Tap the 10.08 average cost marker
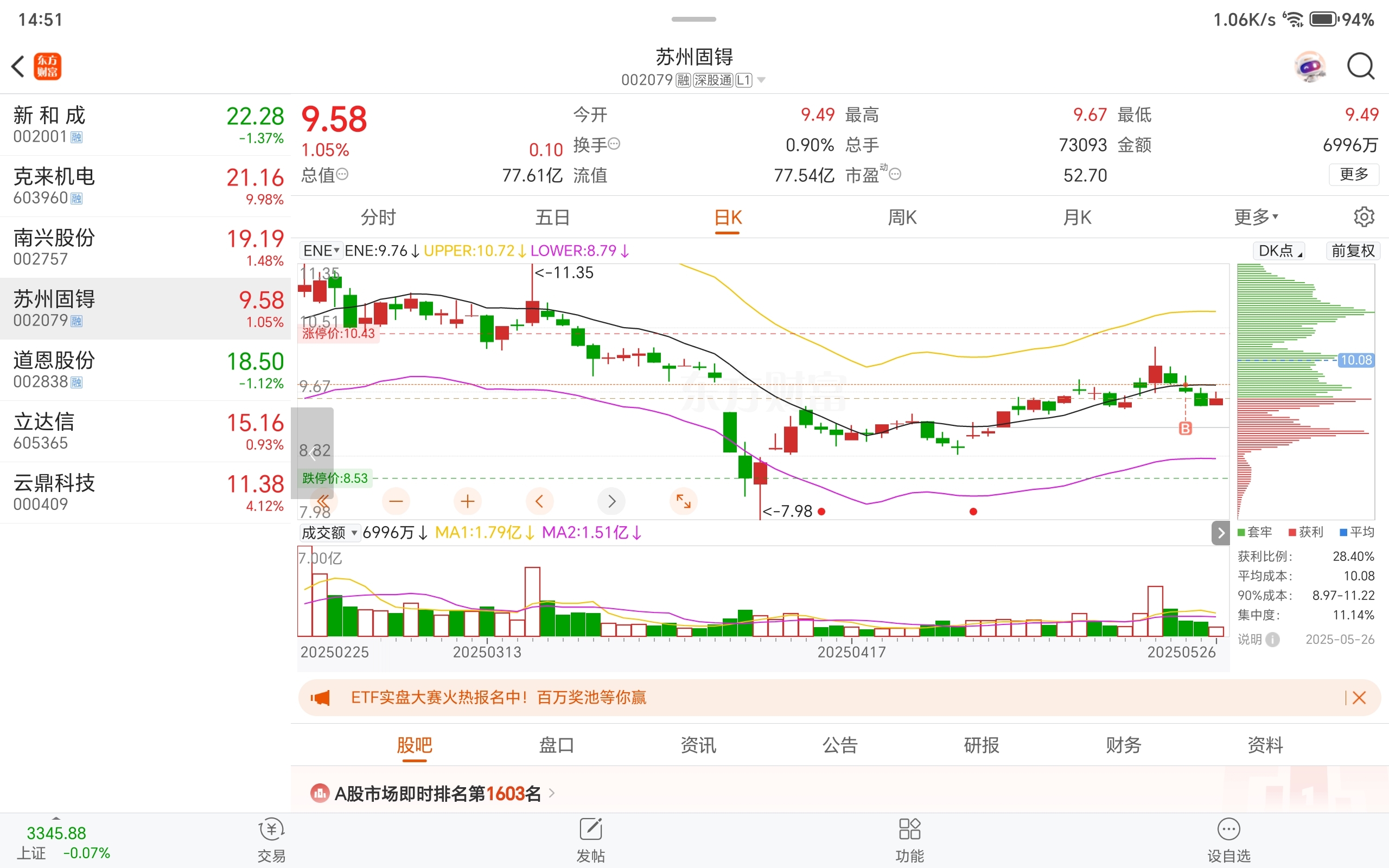 pyautogui.click(x=1356, y=360)
